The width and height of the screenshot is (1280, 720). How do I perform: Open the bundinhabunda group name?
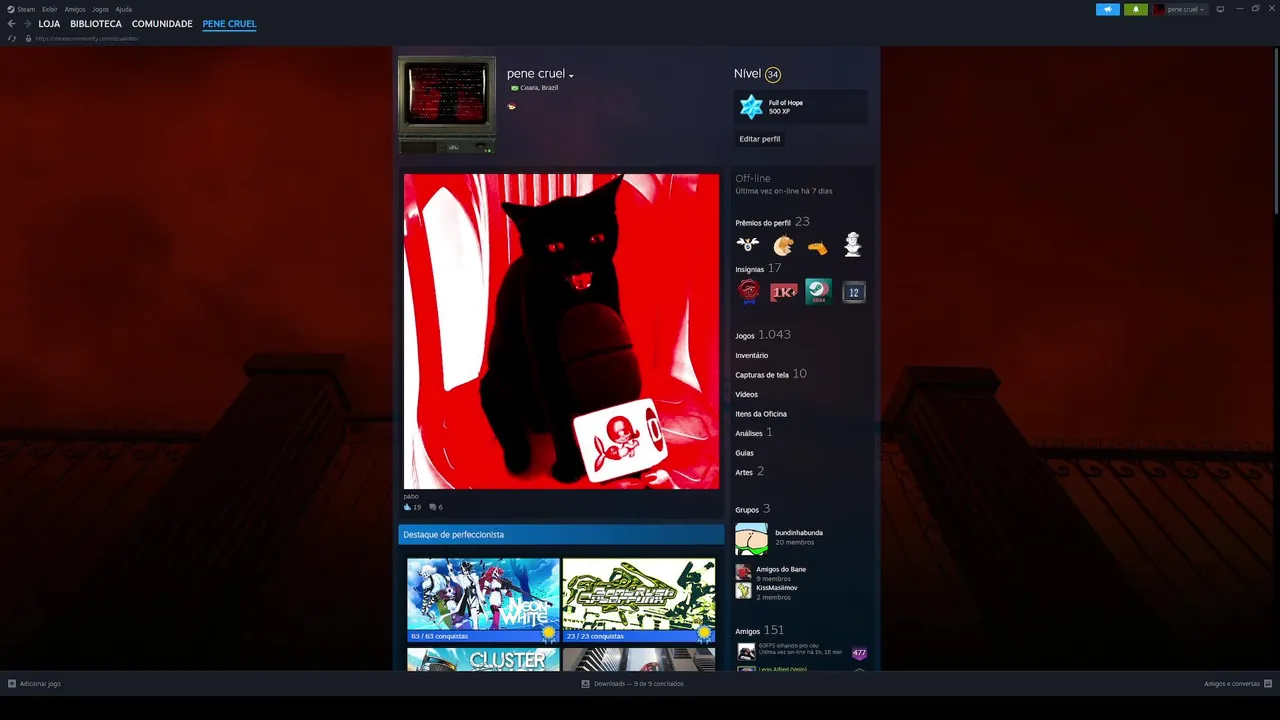tap(799, 533)
